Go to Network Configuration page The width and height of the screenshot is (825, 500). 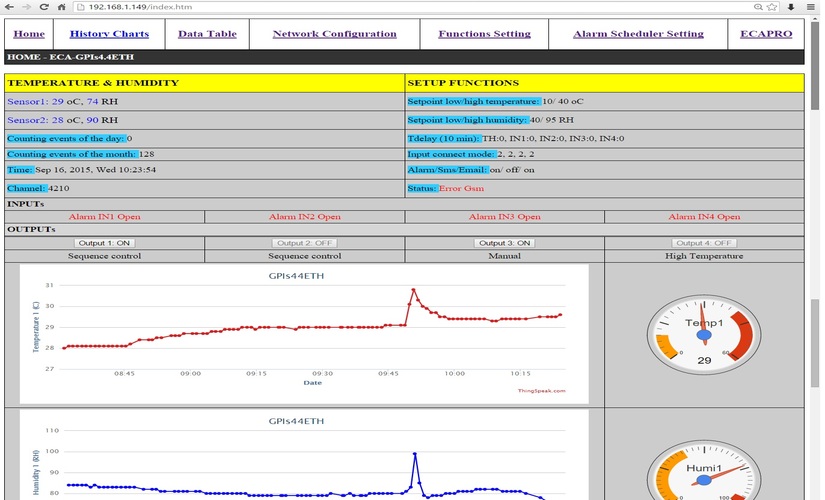335,34
